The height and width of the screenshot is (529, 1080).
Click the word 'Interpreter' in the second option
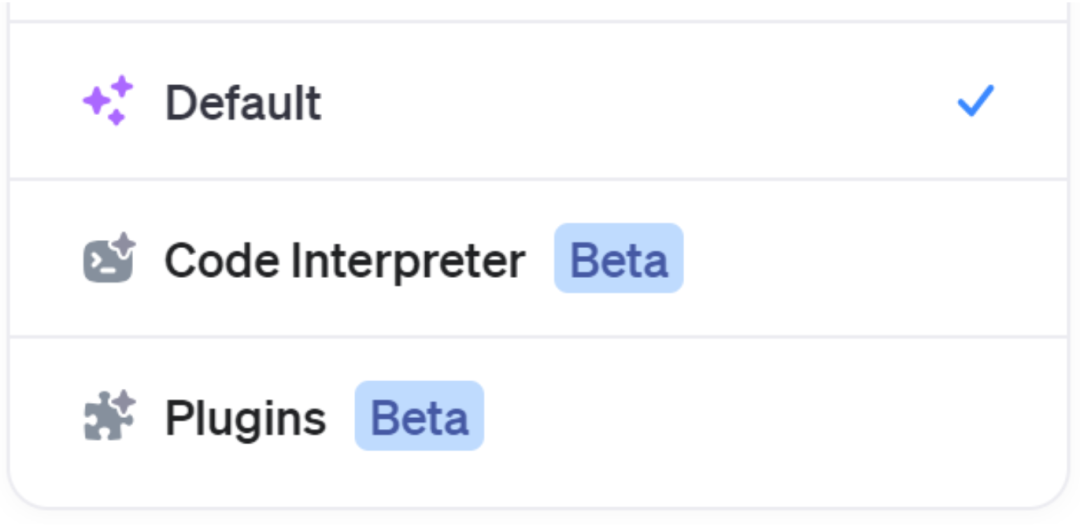408,260
